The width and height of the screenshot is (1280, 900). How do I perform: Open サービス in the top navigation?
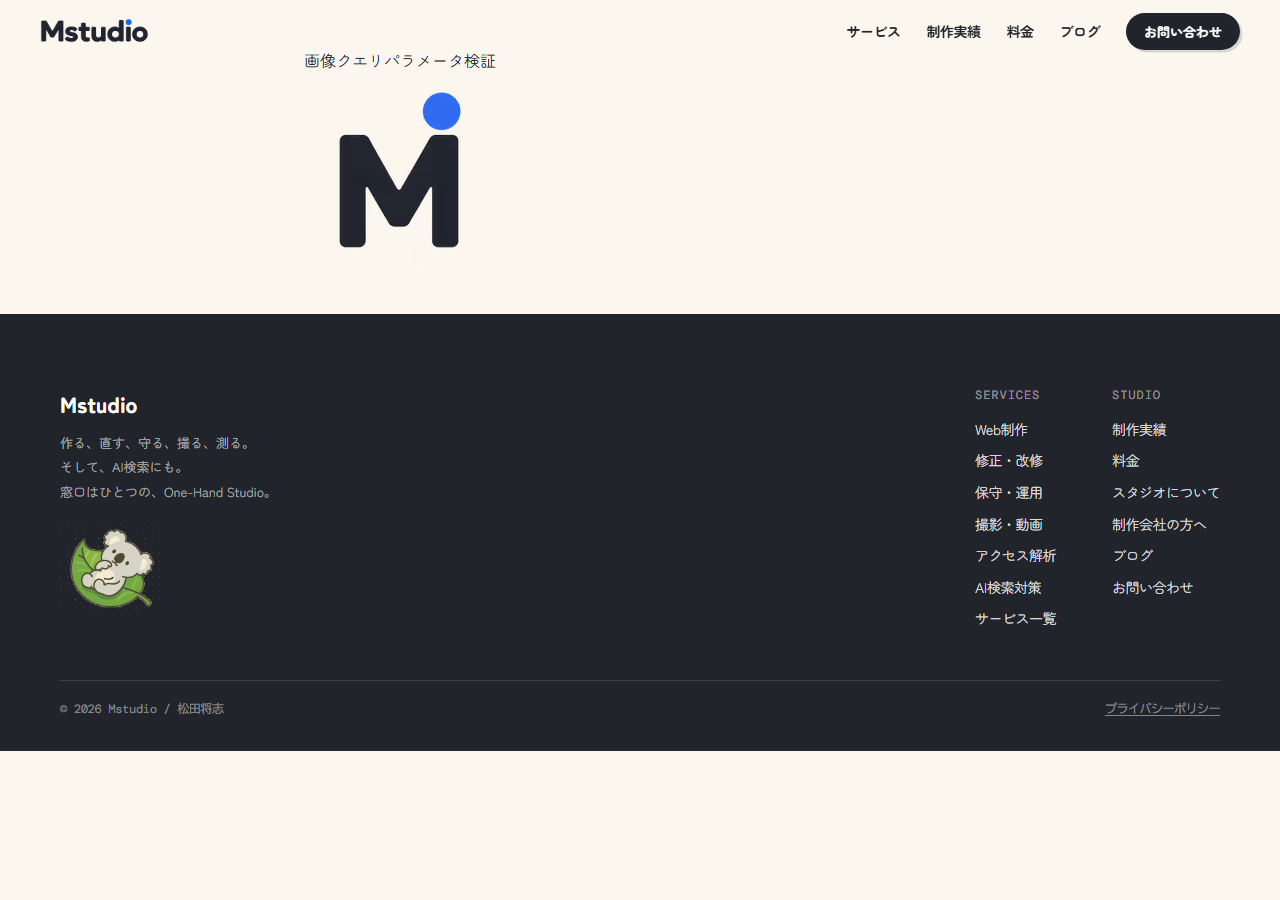[873, 32]
